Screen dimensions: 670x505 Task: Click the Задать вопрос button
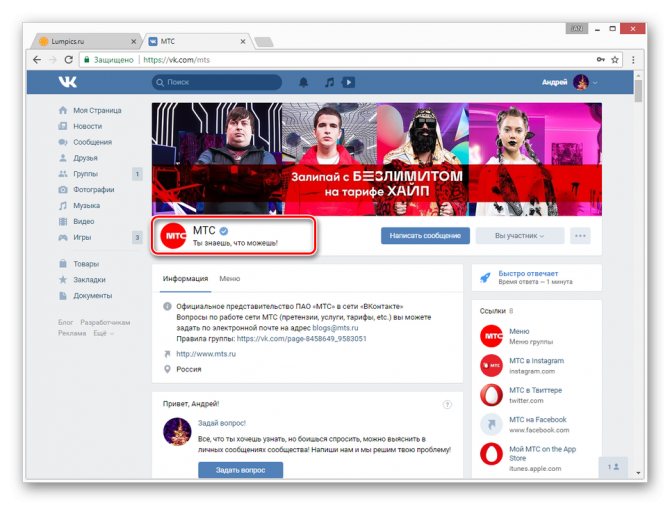(x=241, y=470)
